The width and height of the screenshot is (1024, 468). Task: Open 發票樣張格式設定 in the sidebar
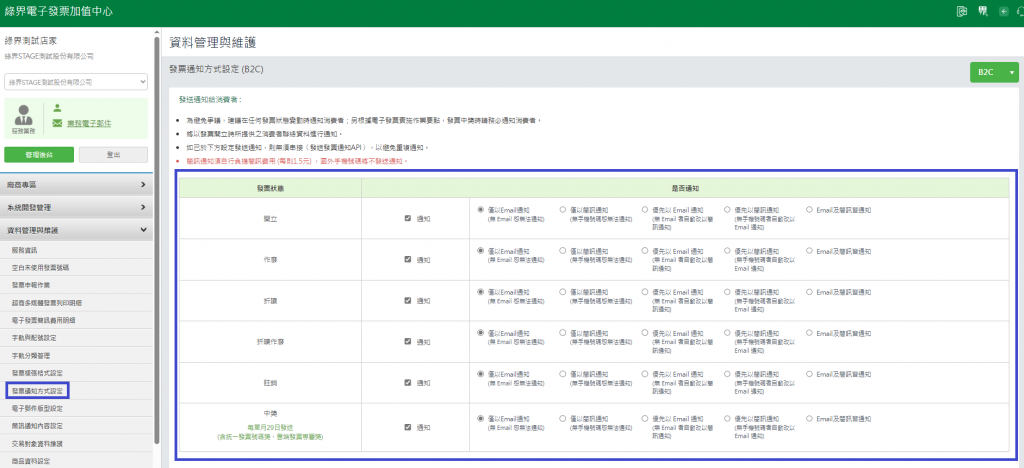pyautogui.click(x=76, y=373)
